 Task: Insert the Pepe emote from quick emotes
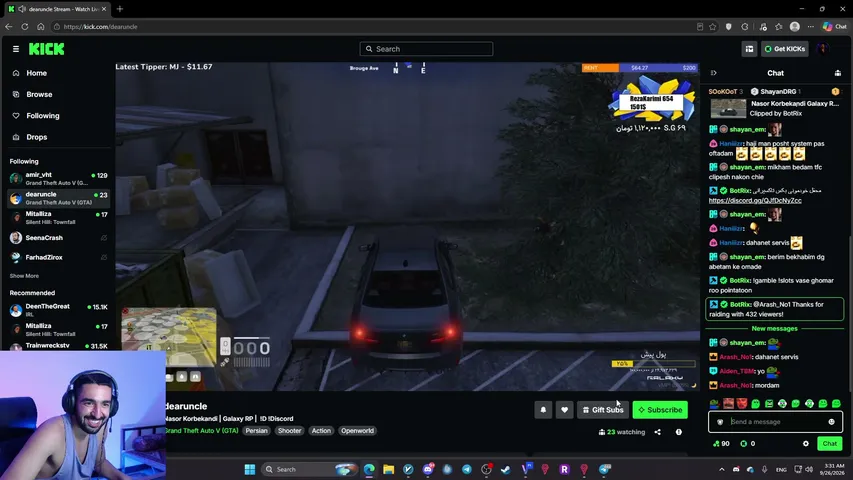714,404
